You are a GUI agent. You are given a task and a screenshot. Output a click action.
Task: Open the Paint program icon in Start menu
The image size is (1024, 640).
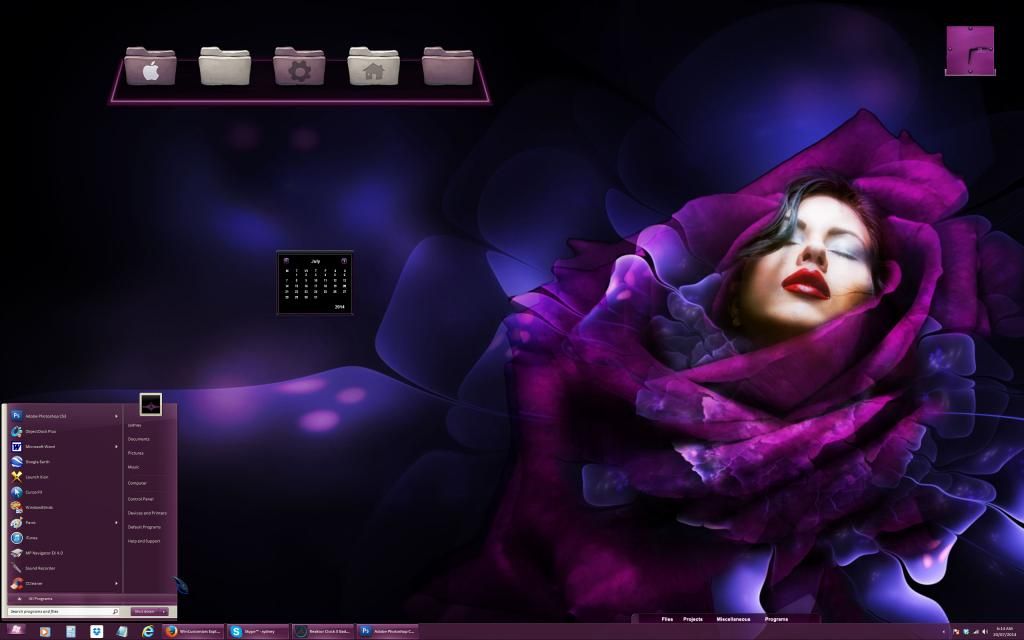tap(17, 522)
